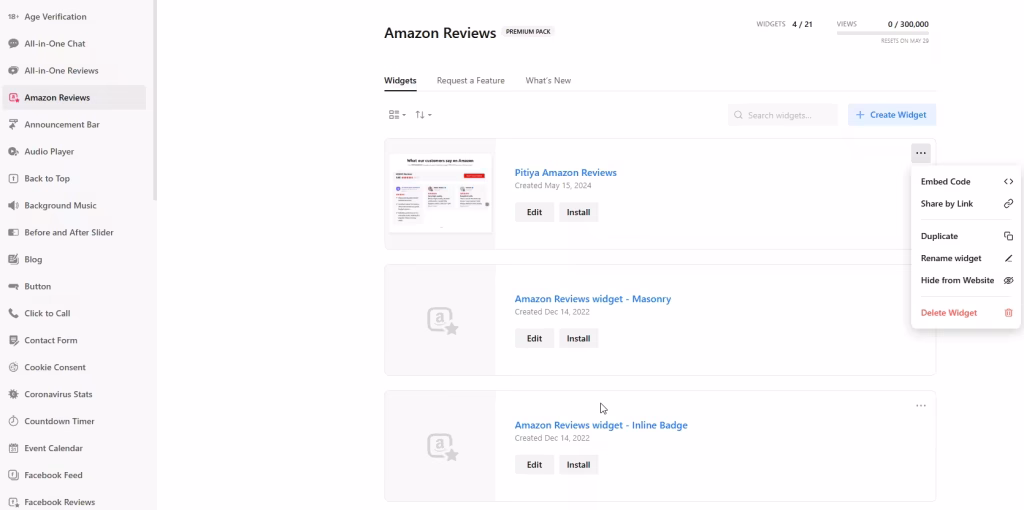This screenshot has width=1024, height=510.
Task: Click the Event Calendar sidebar icon
Action: 13,448
